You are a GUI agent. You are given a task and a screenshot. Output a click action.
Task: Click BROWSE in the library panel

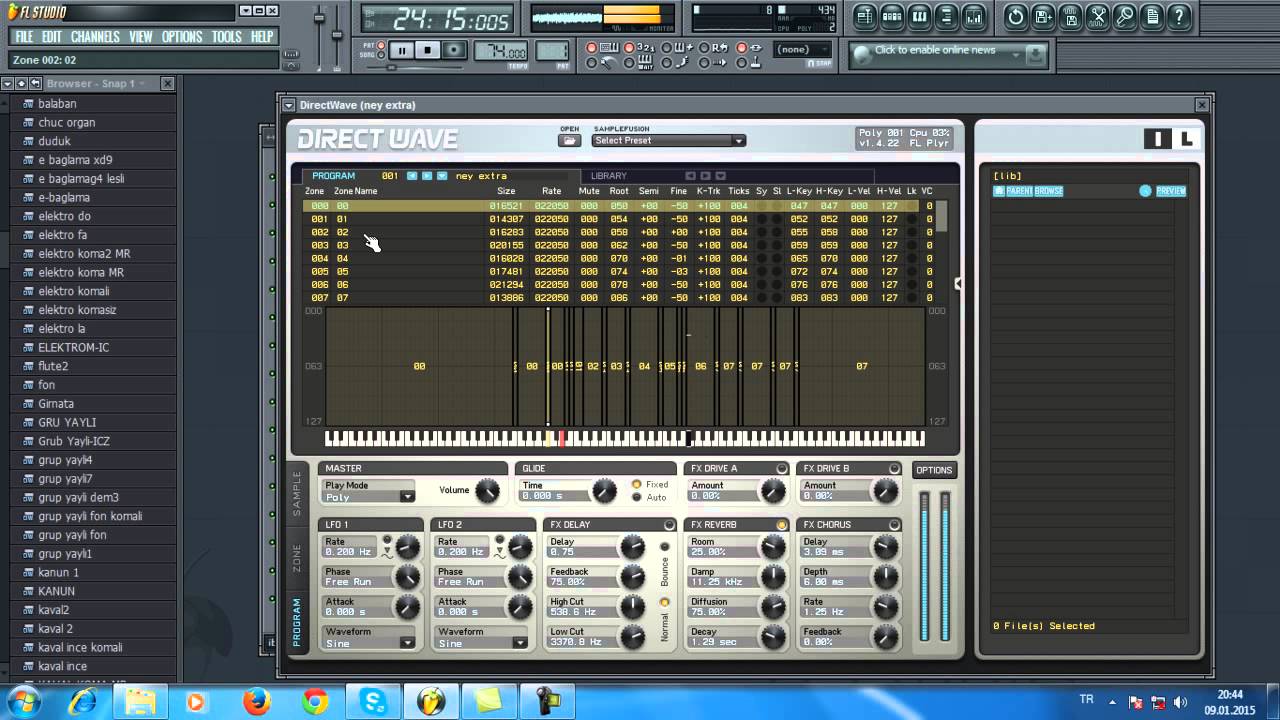click(x=1049, y=191)
